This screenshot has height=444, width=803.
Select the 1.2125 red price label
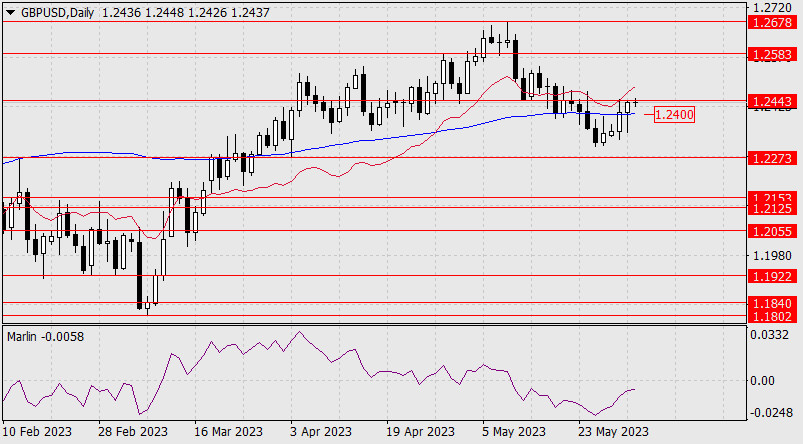(x=773, y=208)
